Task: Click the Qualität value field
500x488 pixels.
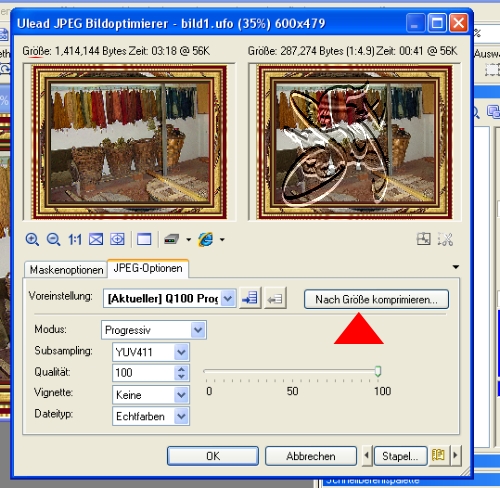Action: pos(143,373)
